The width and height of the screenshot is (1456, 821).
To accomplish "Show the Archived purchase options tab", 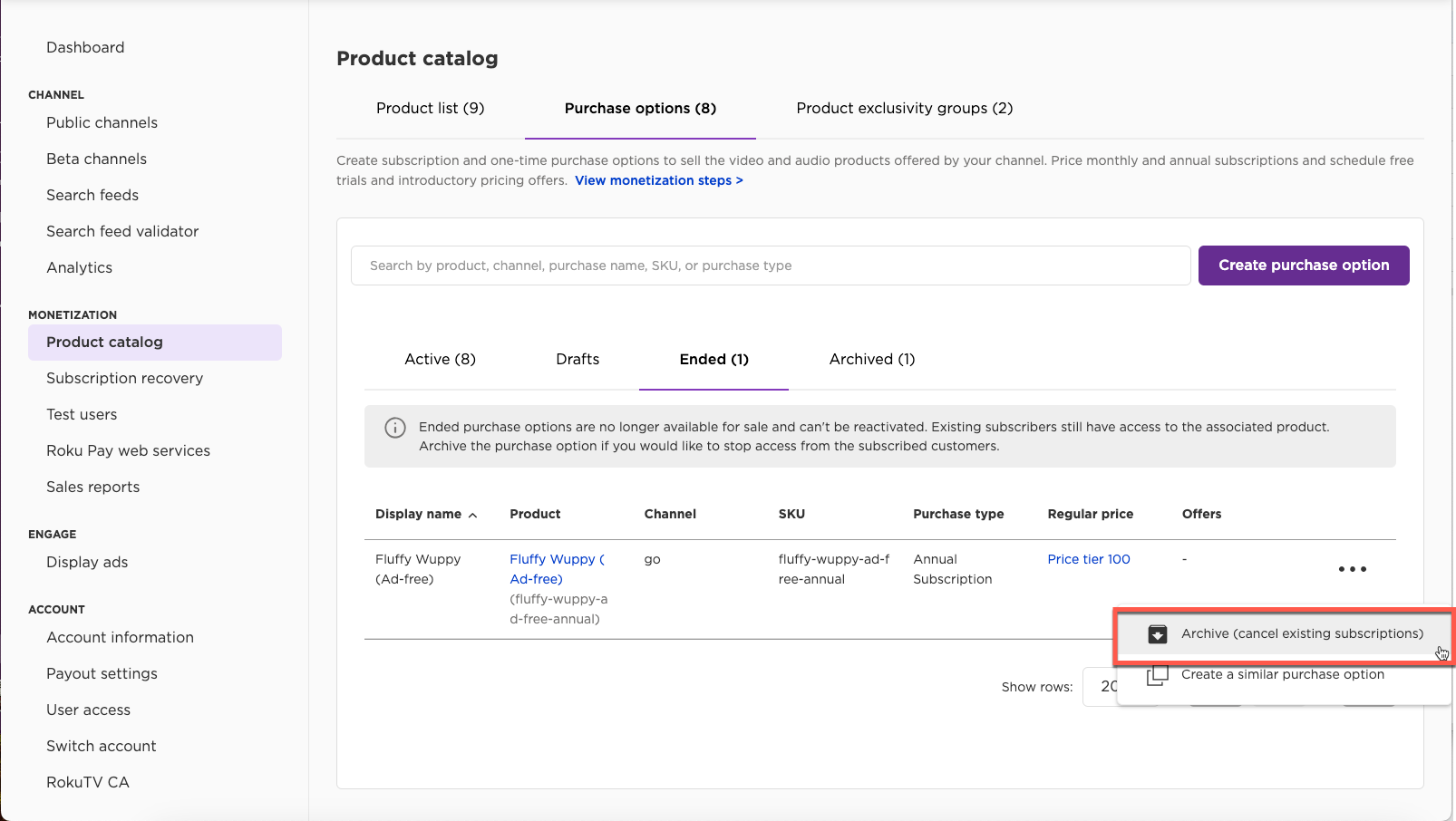I will pyautogui.click(x=871, y=360).
